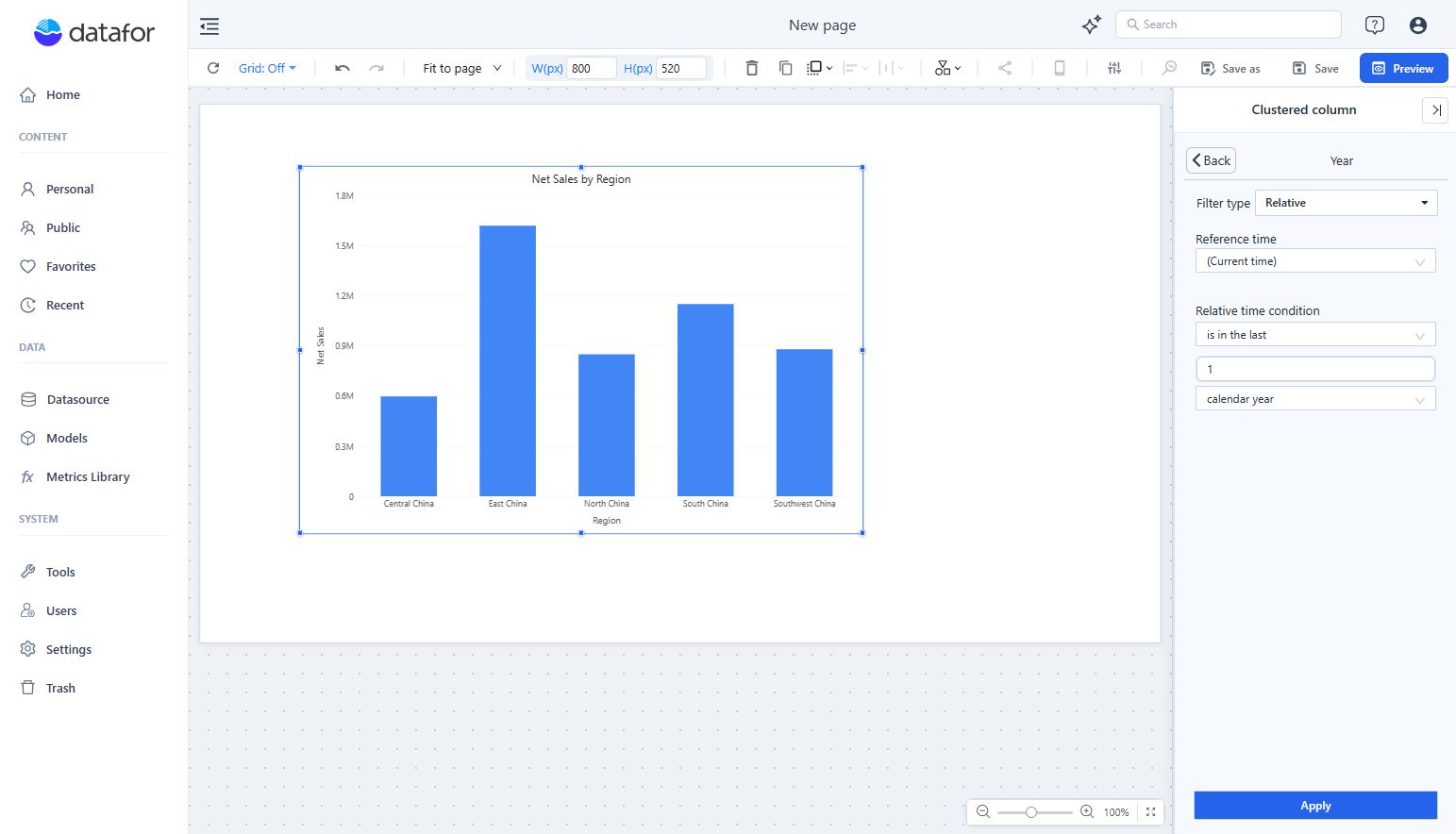
Task: Click the Back button
Action: [1211, 160]
